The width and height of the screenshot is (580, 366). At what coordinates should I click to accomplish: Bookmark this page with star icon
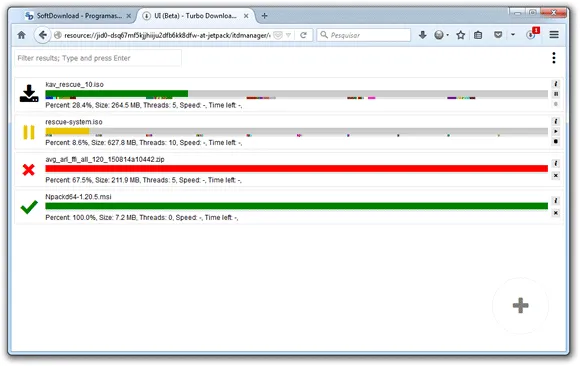(461, 35)
